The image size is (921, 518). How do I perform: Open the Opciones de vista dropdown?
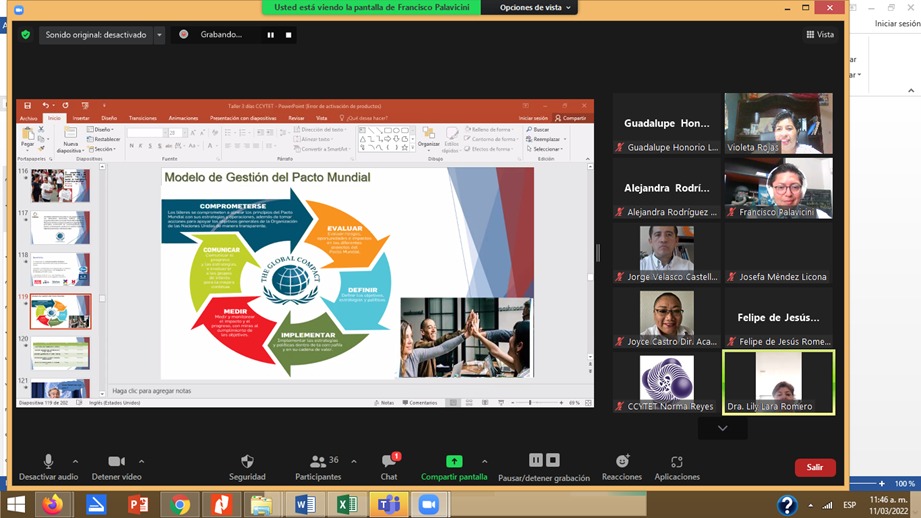pyautogui.click(x=535, y=8)
